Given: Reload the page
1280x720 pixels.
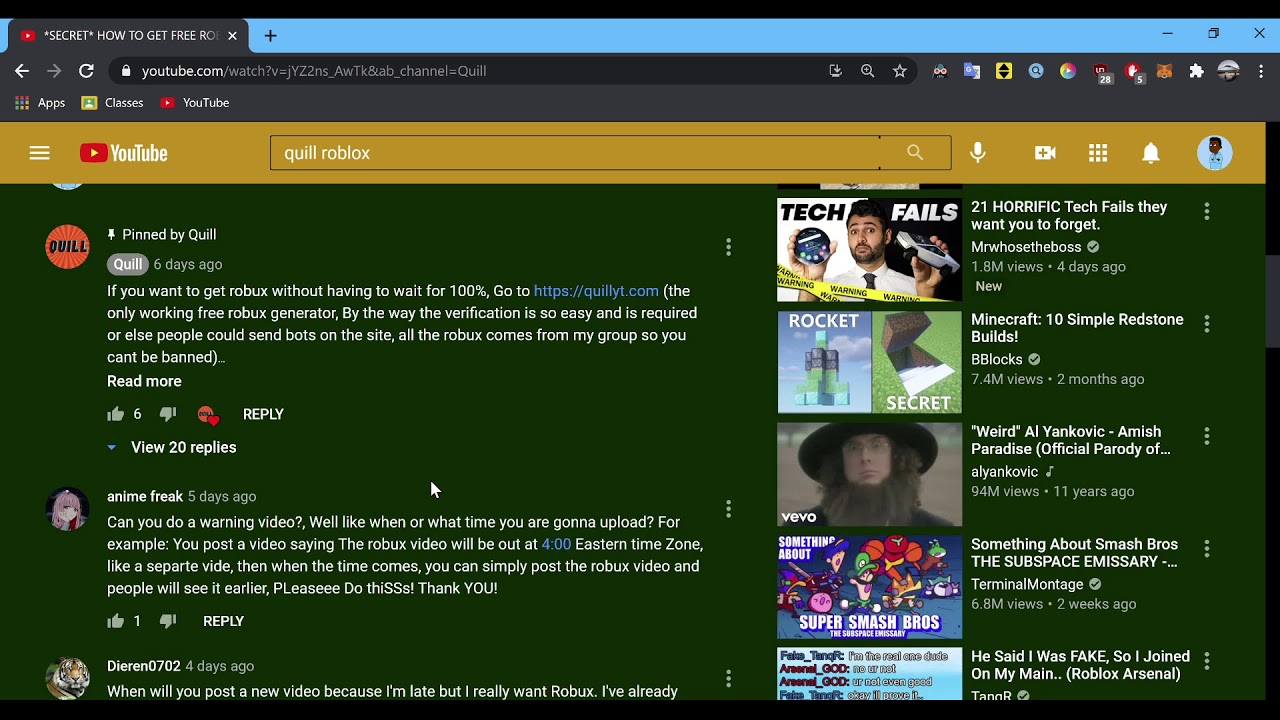Looking at the screenshot, I should point(86,71).
